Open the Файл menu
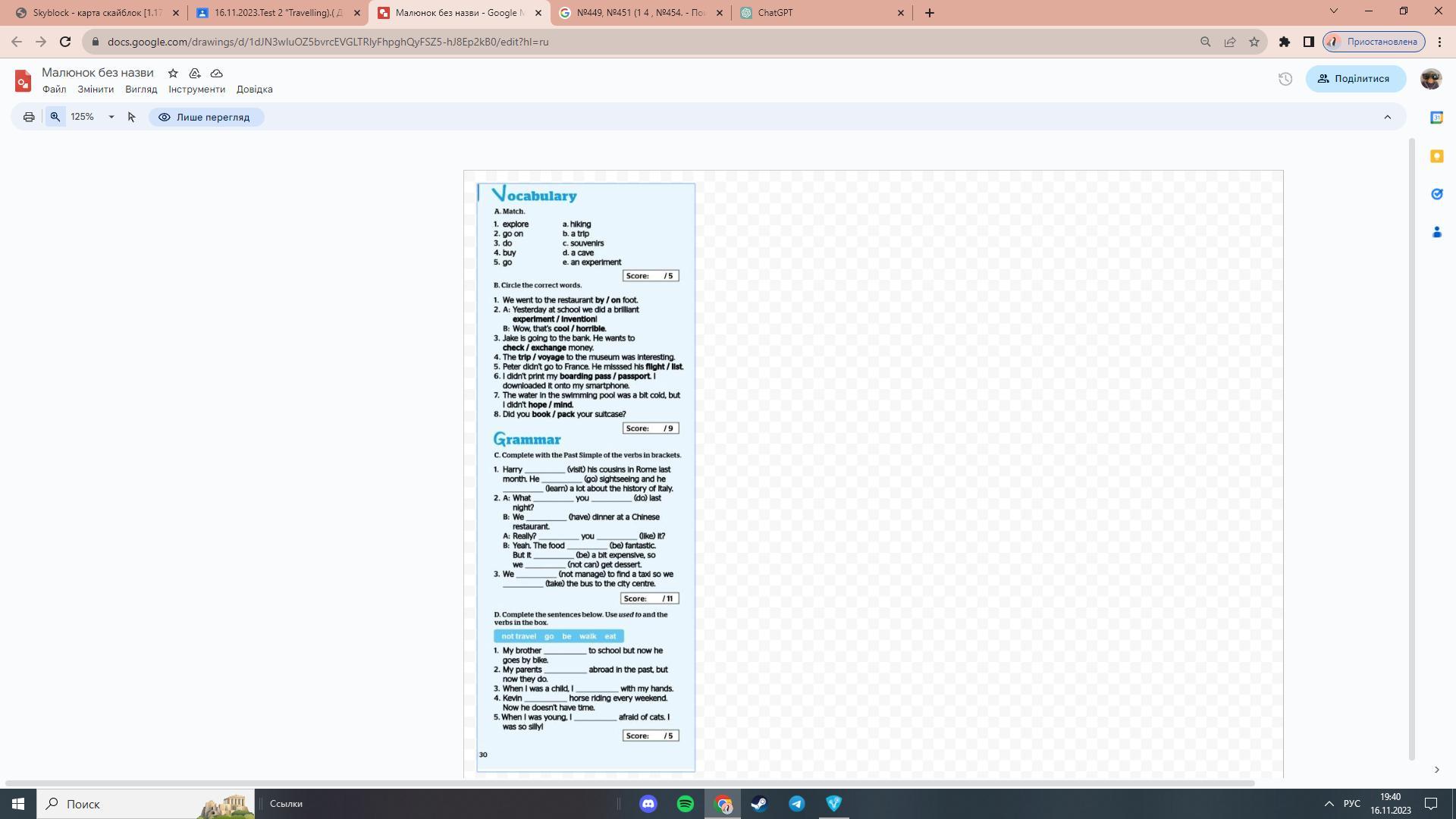 (x=54, y=89)
